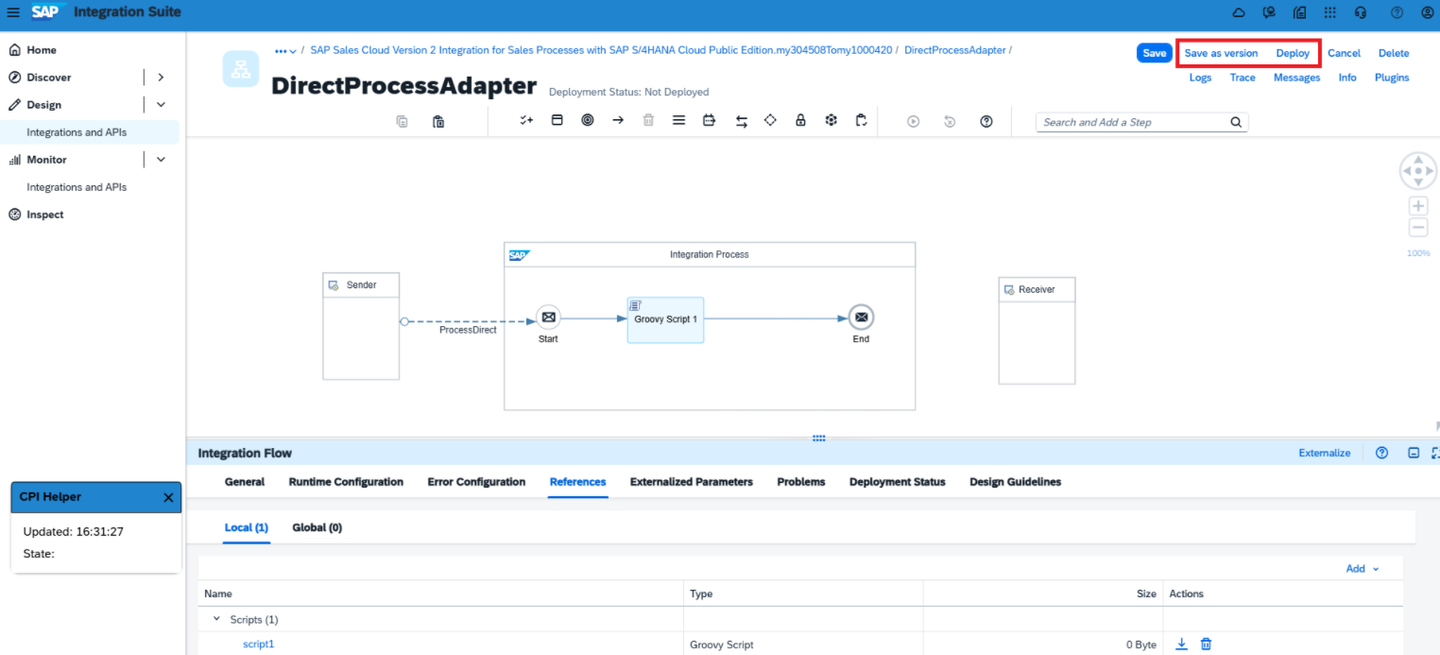
Task: Open the Validator clipboard-check icon
Action: coord(861,120)
